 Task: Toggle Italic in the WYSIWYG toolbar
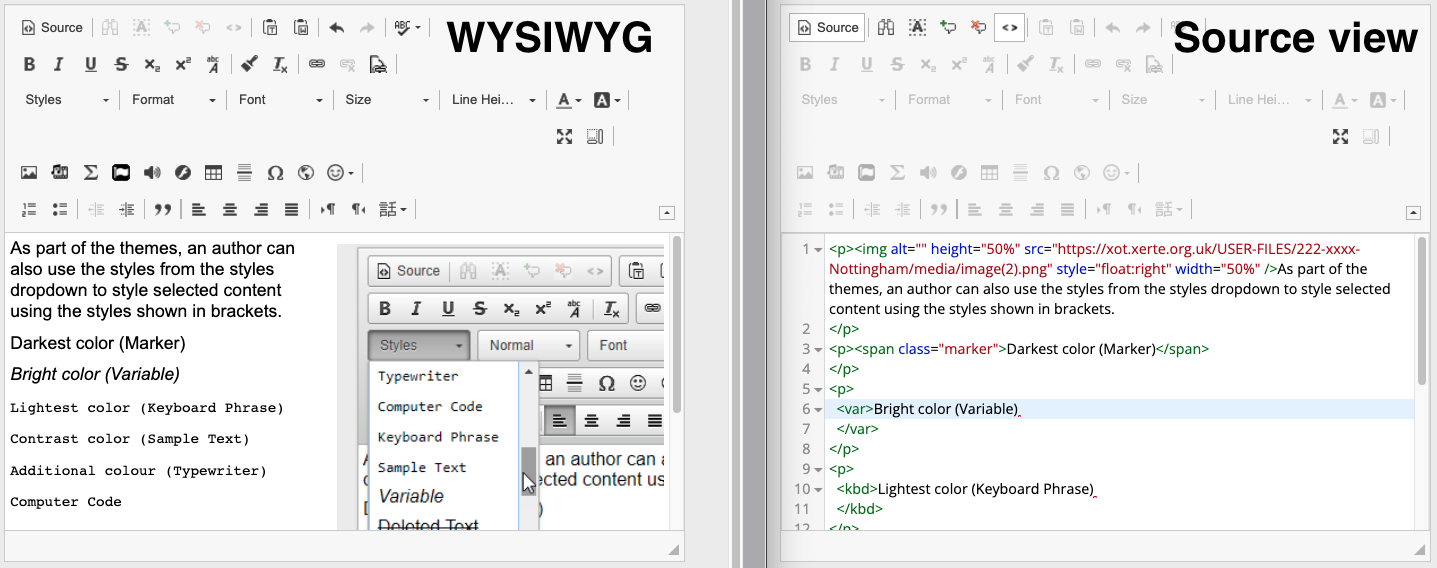click(x=59, y=65)
